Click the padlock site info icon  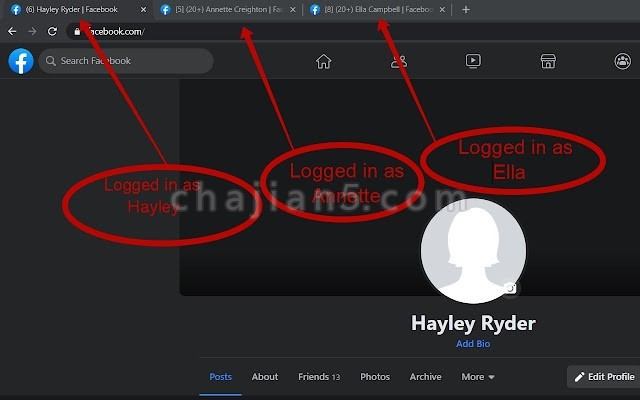point(77,31)
